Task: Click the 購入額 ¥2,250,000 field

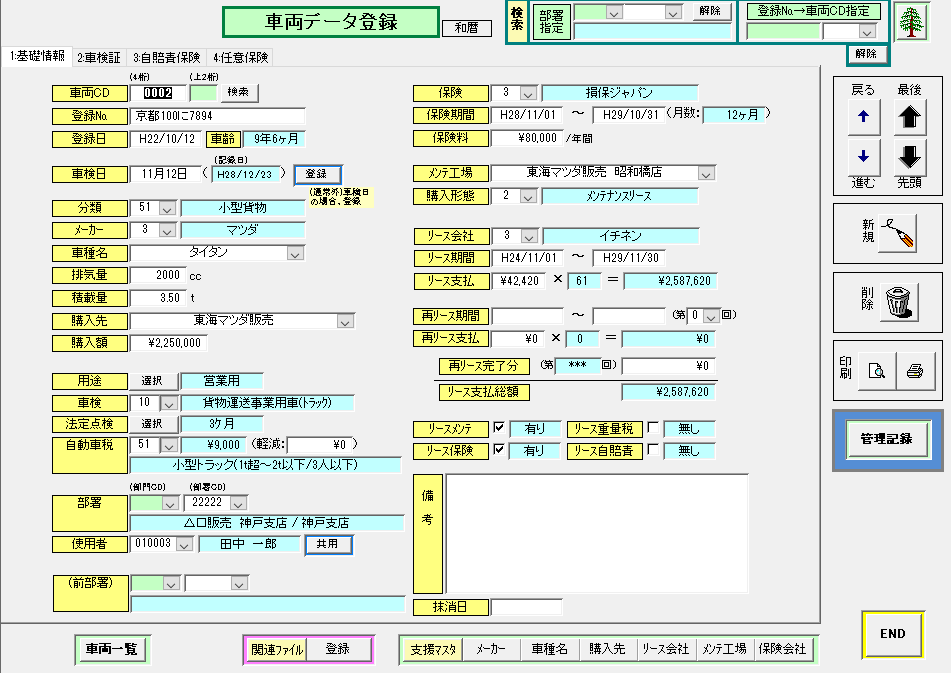Action: 169,343
